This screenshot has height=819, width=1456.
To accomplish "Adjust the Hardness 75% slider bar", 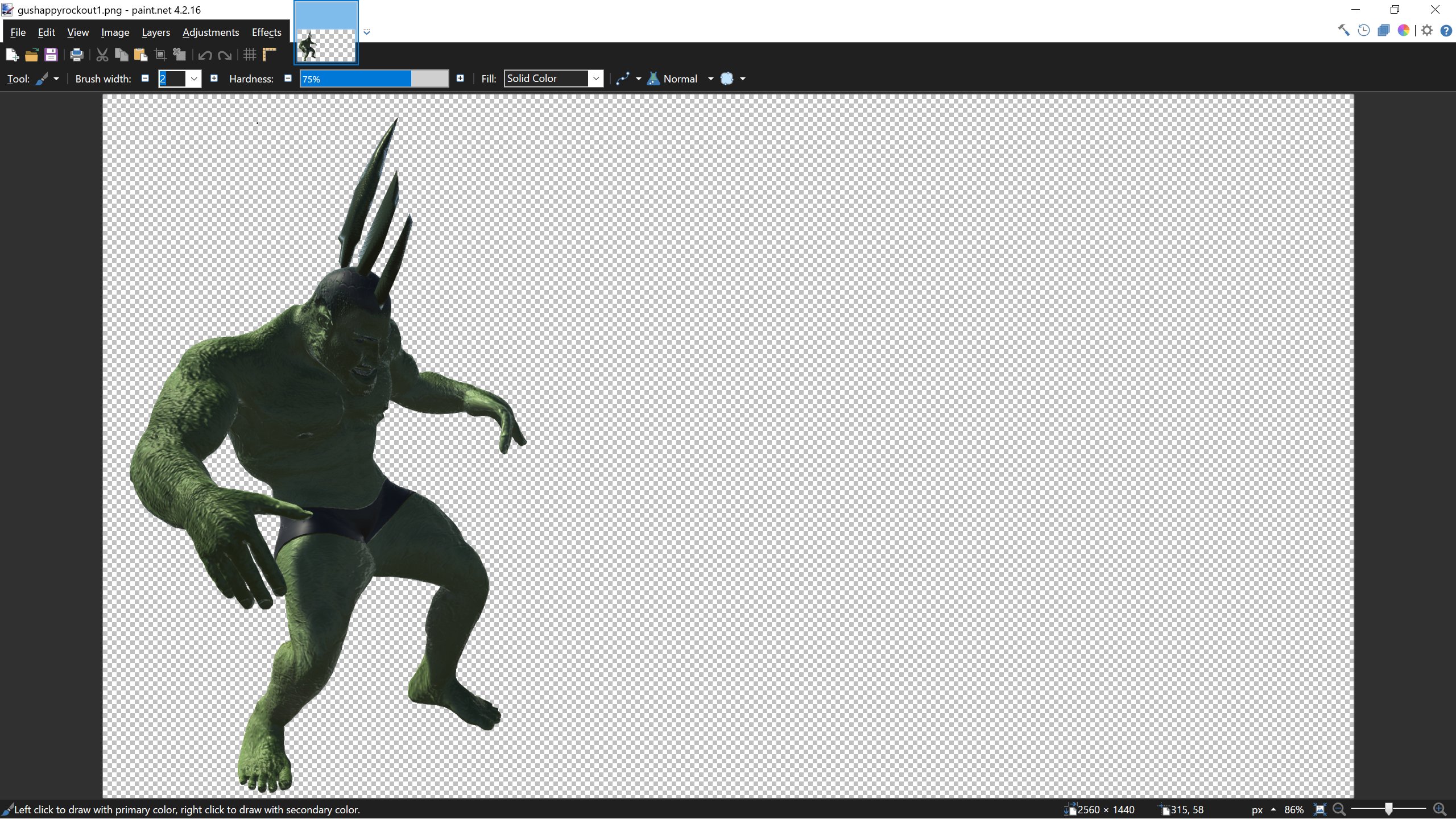I will click(374, 79).
